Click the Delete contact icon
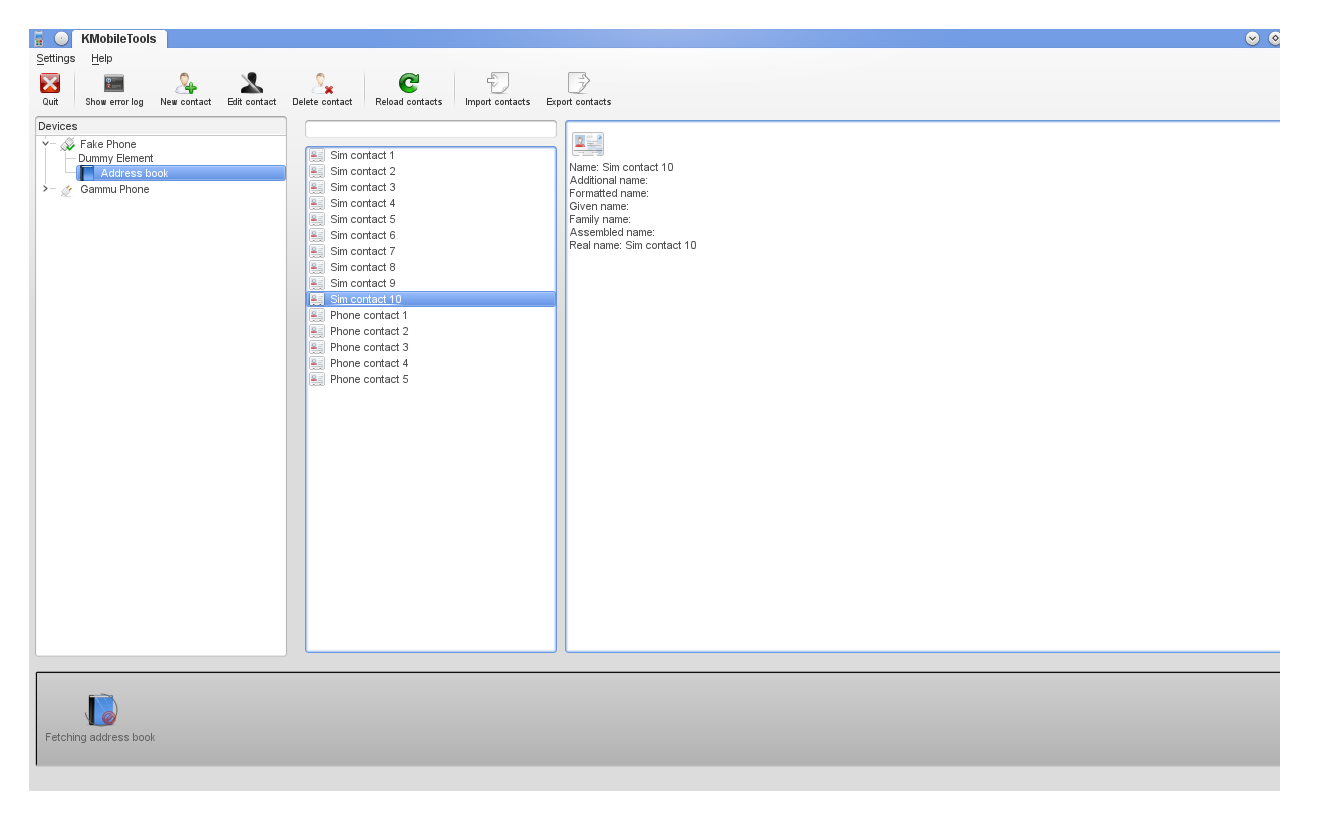Image resolution: width=1338 pixels, height=820 pixels. 322,84
